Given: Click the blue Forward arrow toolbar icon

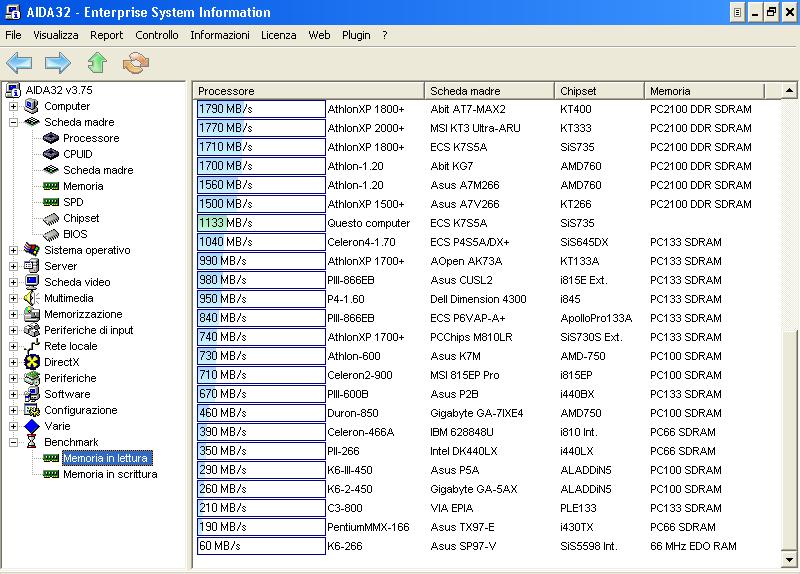Looking at the screenshot, I should 58,63.
